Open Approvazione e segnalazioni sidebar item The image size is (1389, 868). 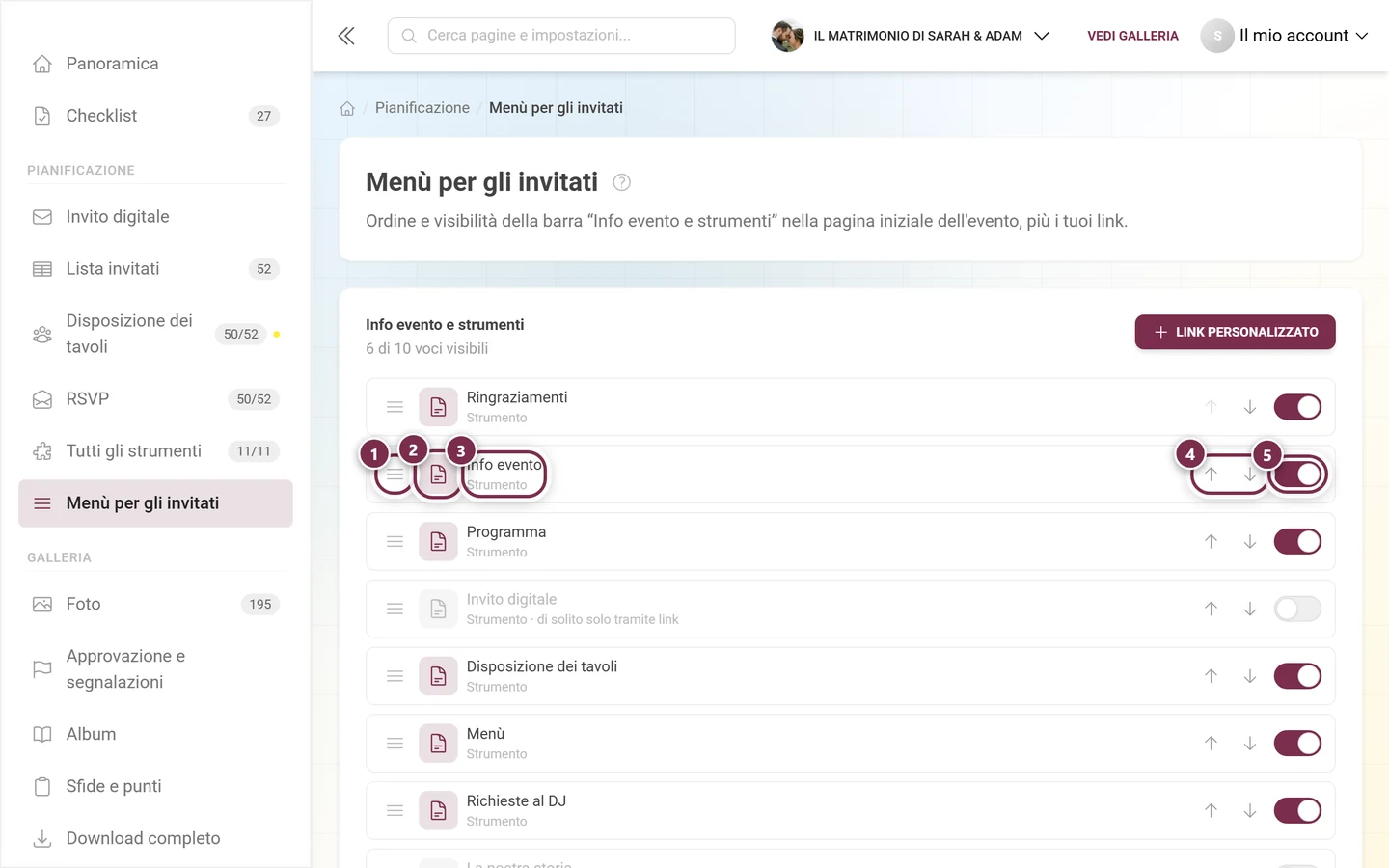(155, 669)
